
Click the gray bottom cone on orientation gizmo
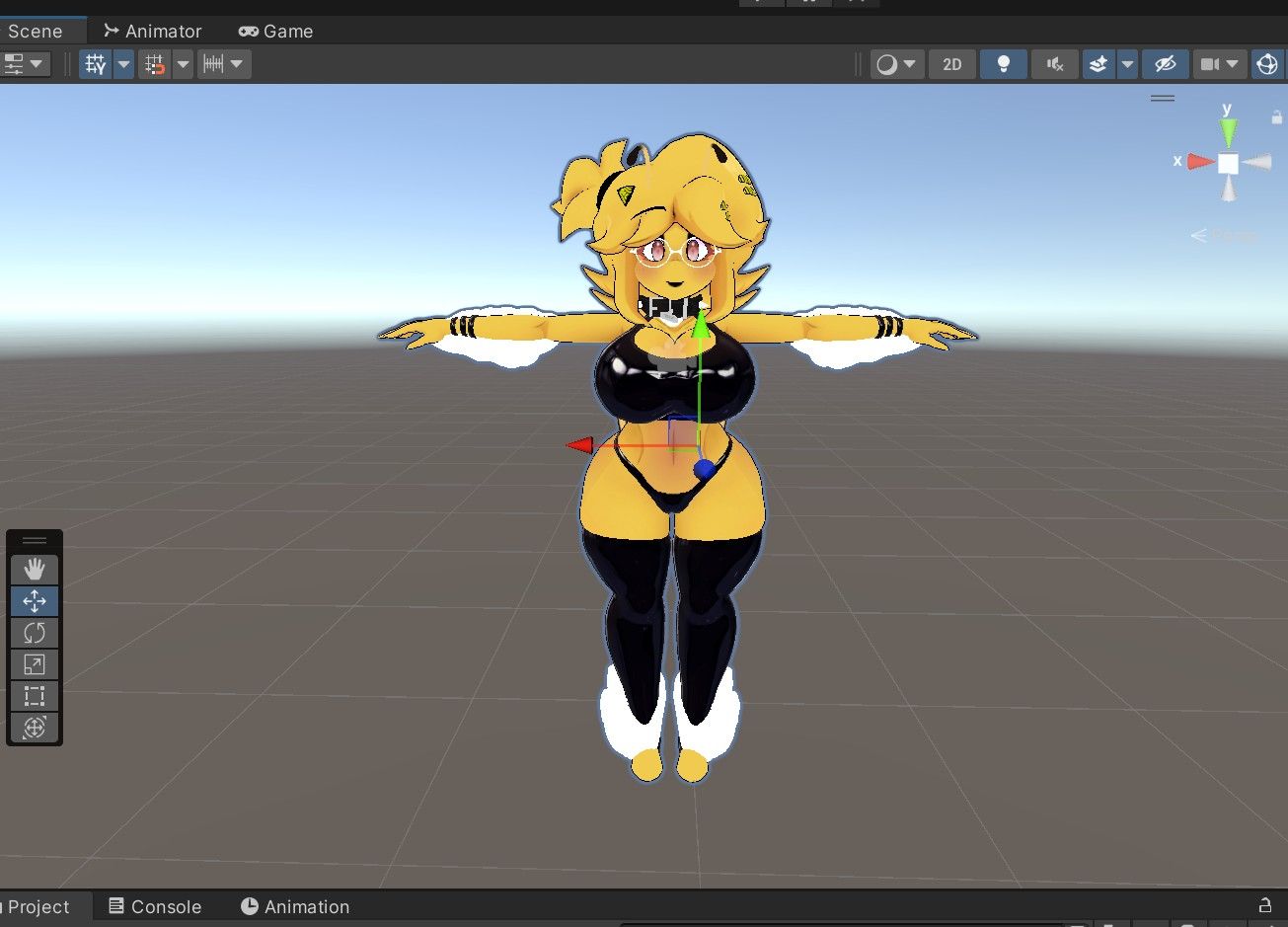pos(1228,189)
